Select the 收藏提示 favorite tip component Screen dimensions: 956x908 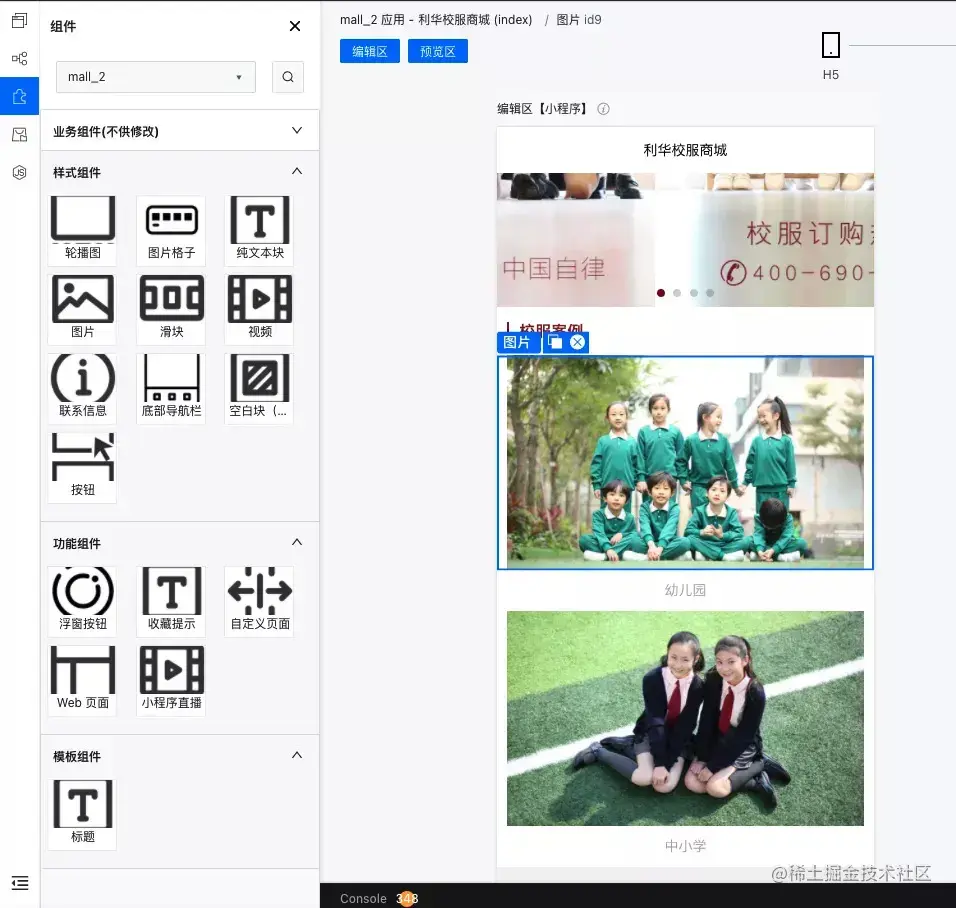[171, 601]
